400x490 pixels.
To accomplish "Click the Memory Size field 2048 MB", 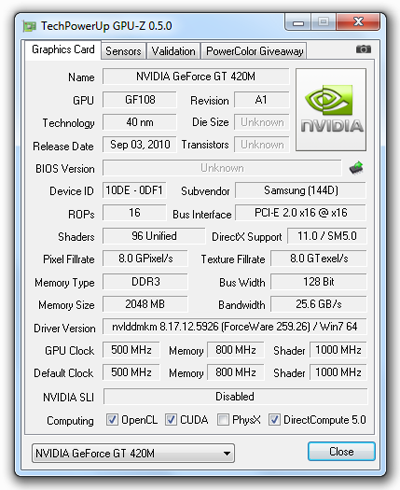I will [x=145, y=304].
